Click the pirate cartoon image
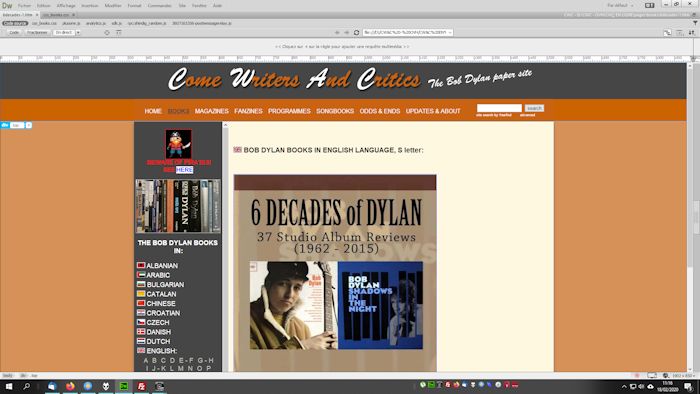Image resolution: width=700 pixels, height=394 pixels. click(178, 144)
